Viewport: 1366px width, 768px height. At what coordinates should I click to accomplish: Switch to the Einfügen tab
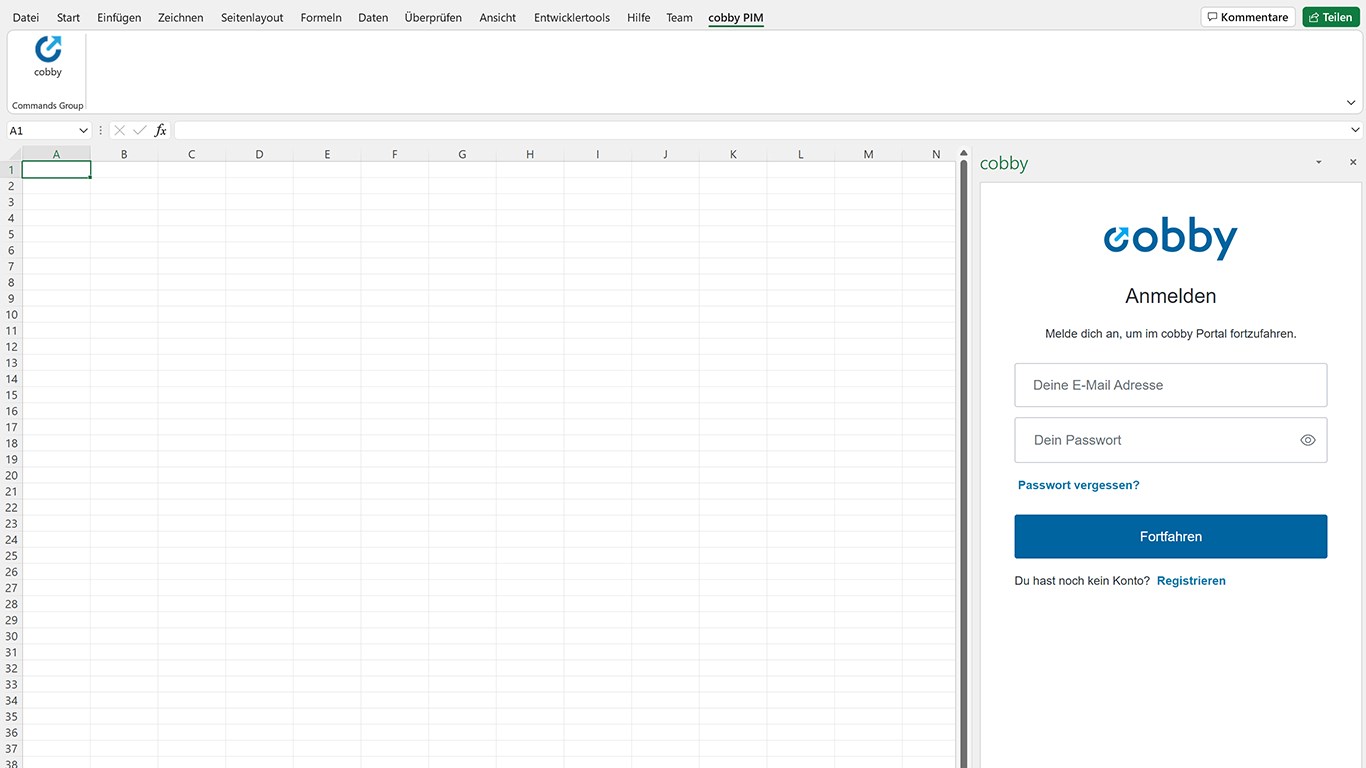point(119,18)
